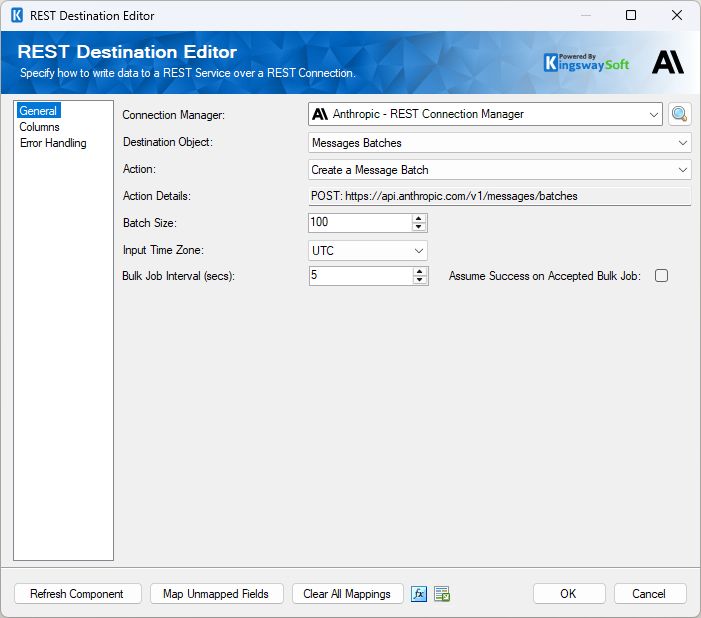Click the column mapping table icon

pyautogui.click(x=442, y=594)
